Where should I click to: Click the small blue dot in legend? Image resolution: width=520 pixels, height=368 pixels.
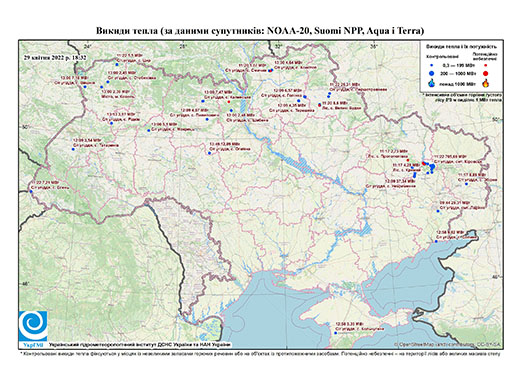pos(432,66)
